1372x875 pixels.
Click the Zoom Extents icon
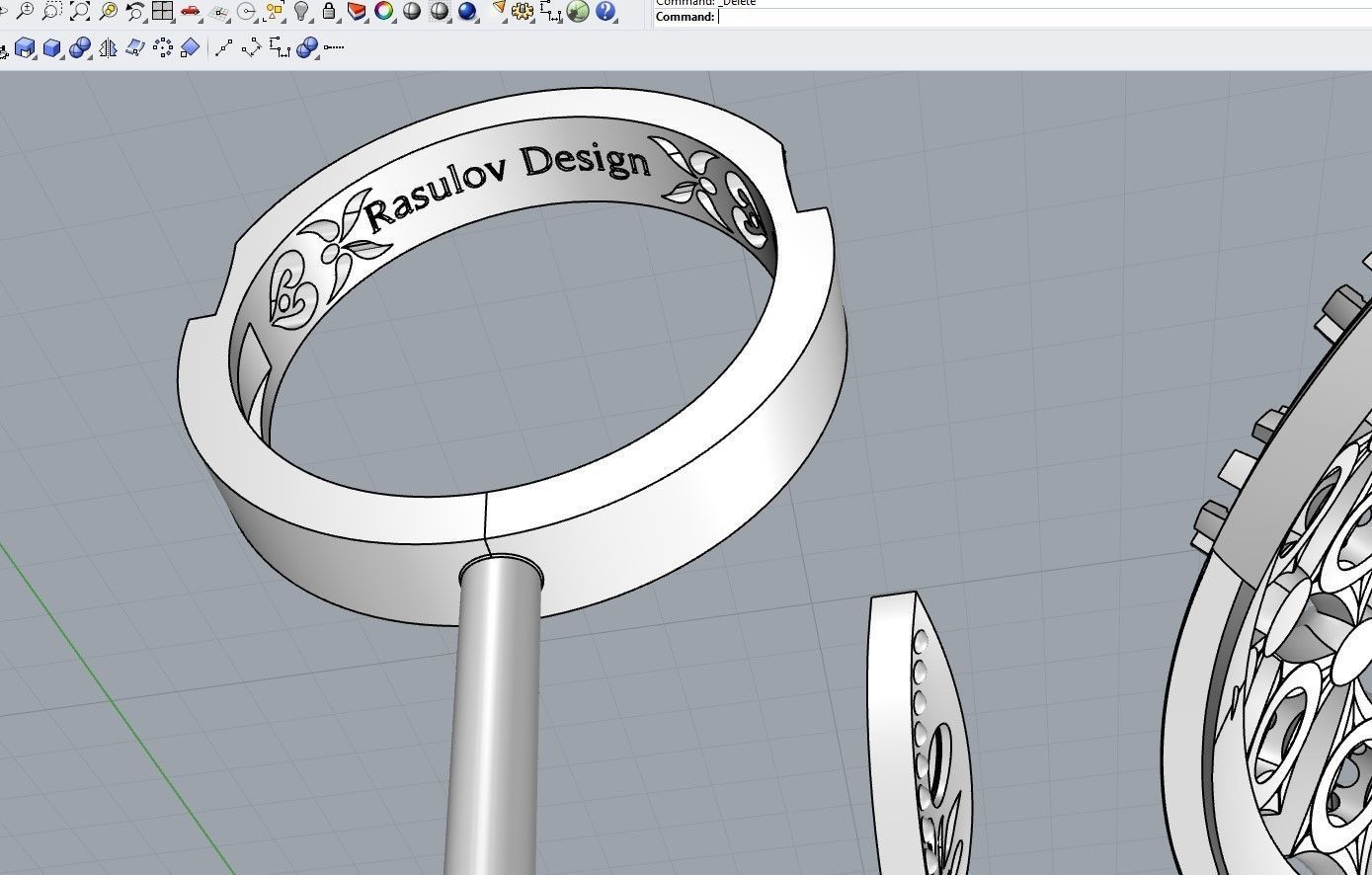click(x=80, y=11)
